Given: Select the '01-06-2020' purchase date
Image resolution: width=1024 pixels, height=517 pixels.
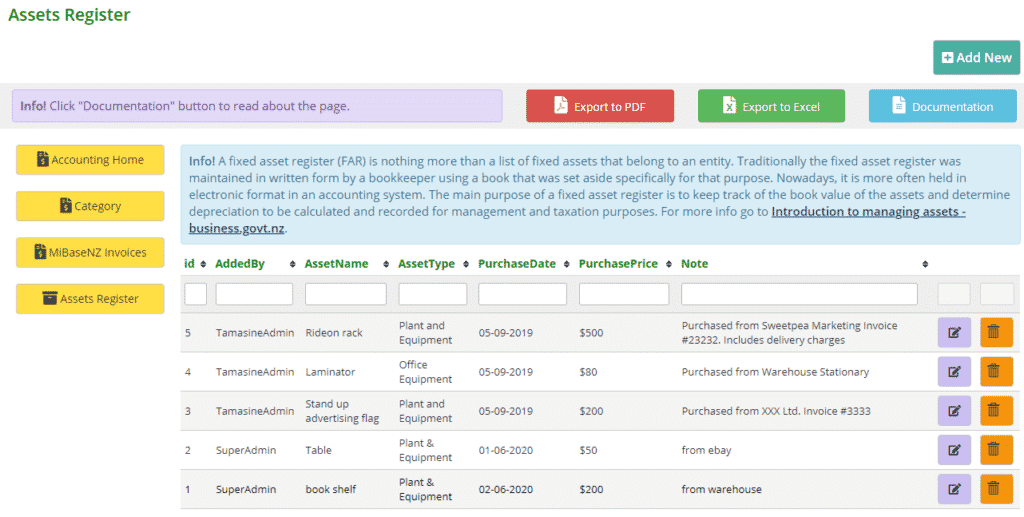Looking at the screenshot, I should coord(505,450).
